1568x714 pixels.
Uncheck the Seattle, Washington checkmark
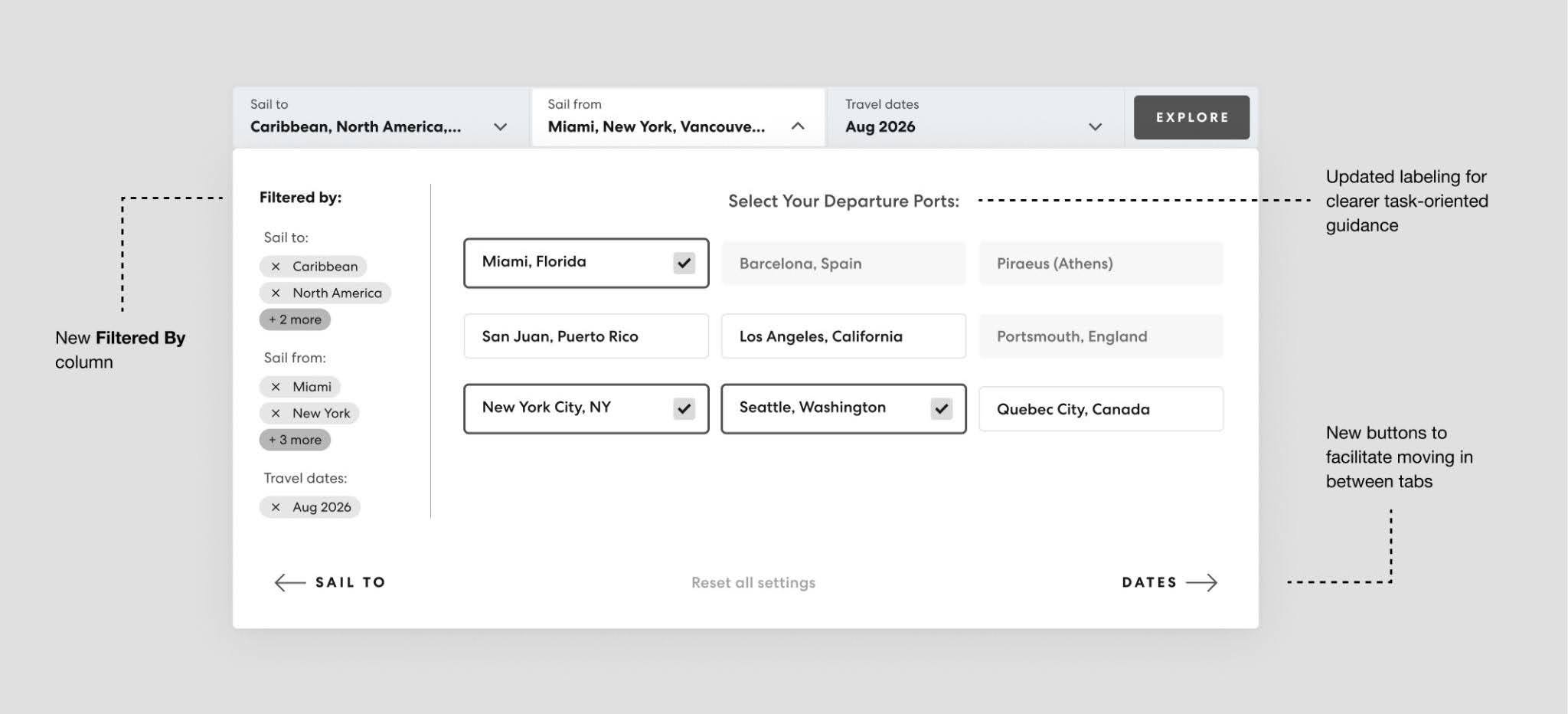pos(941,409)
